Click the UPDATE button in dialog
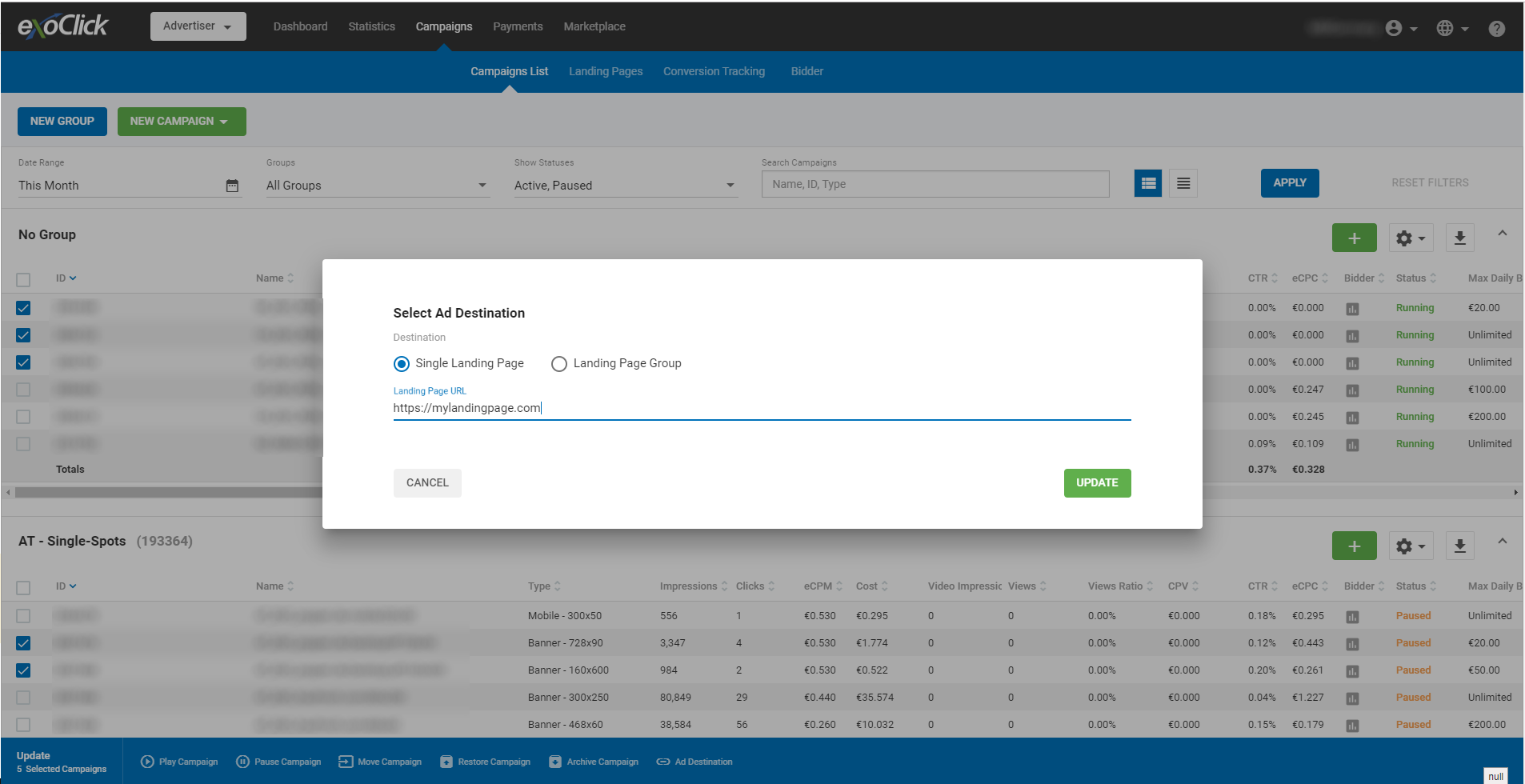The width and height of the screenshot is (1525, 784). (x=1097, y=483)
